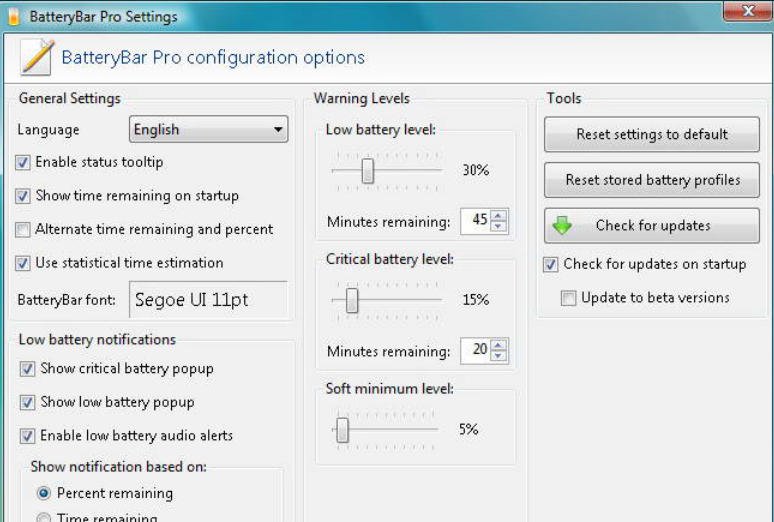Click the battery icon in the title bar
The width and height of the screenshot is (774, 522).
(12, 17)
